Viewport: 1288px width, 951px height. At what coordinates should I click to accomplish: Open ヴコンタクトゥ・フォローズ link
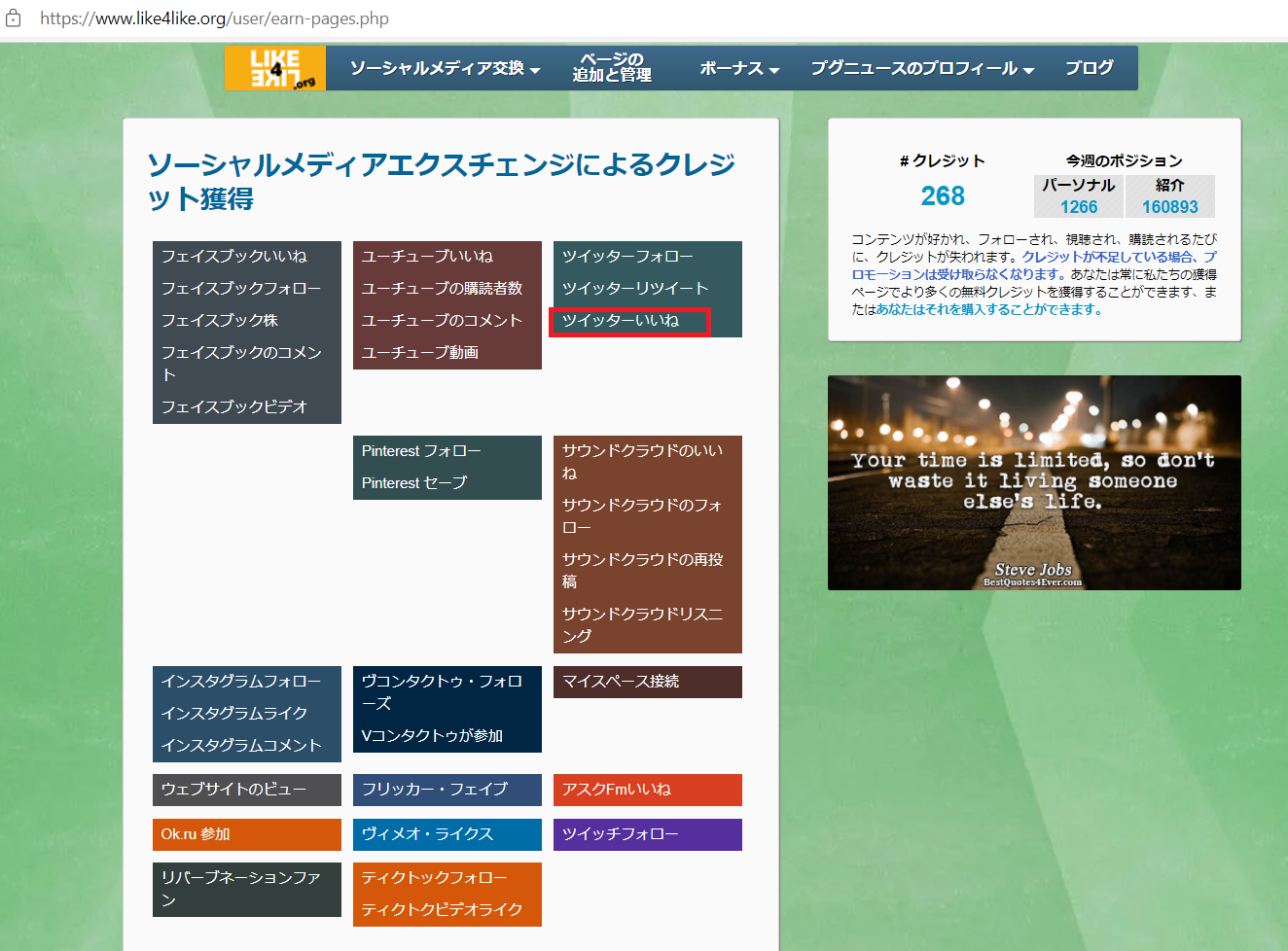pyautogui.click(x=442, y=691)
